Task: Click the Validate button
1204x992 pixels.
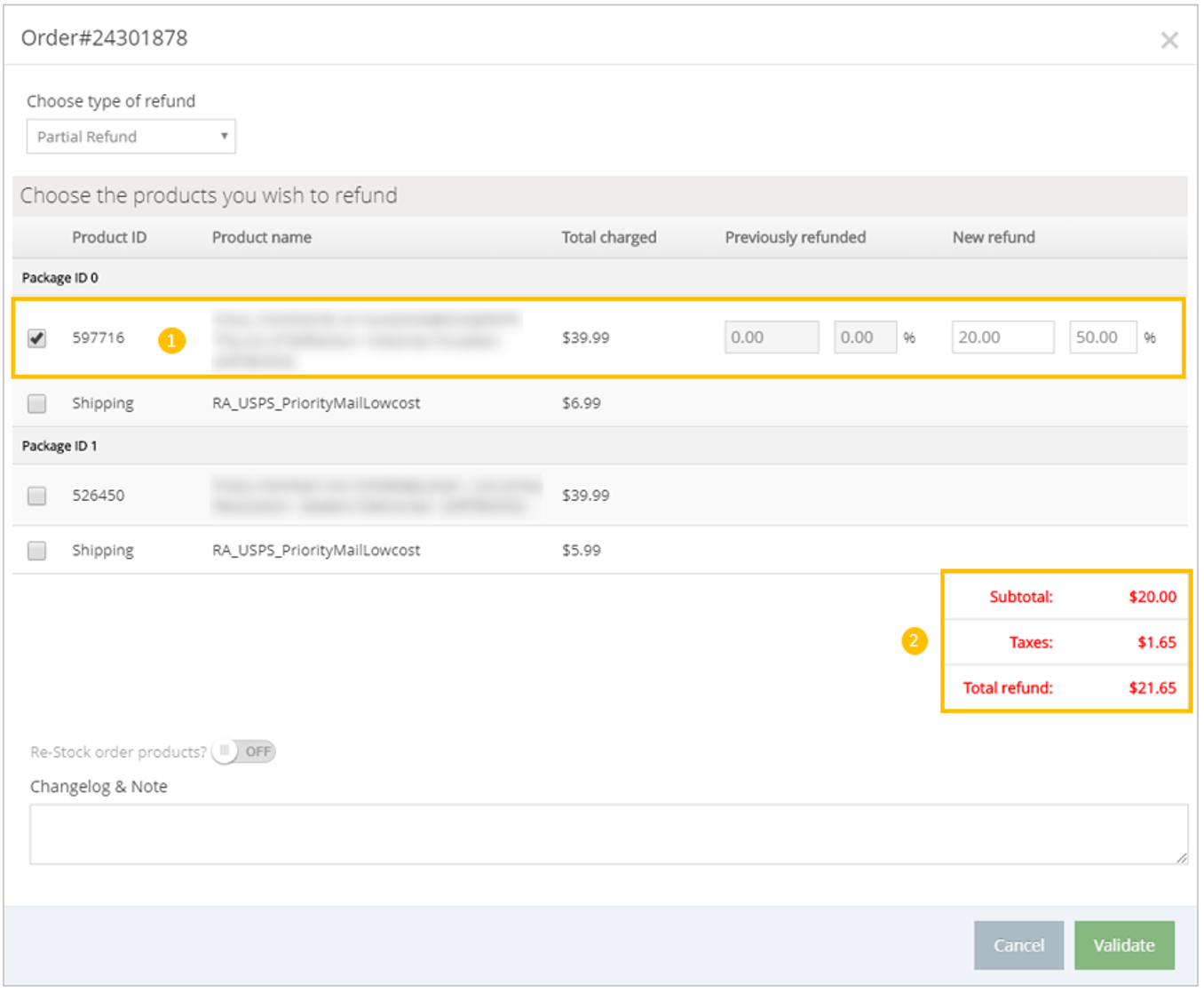Action: (1123, 945)
